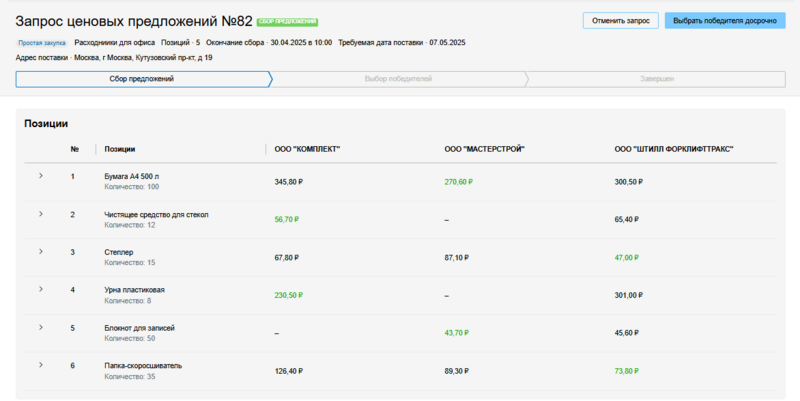This screenshot has width=800, height=401.
Task: Select the Сбор предложений stage tab
Action: coord(142,79)
